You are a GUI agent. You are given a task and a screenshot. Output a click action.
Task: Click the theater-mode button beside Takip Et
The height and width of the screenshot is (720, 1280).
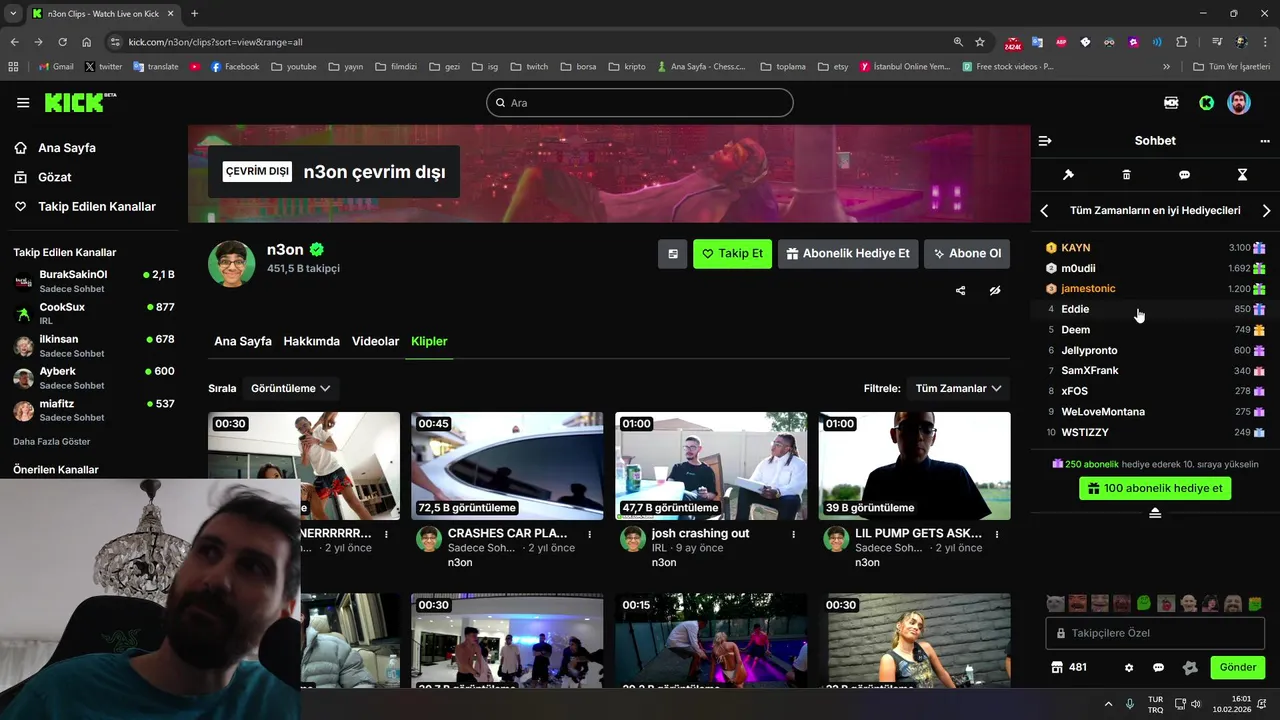point(672,254)
